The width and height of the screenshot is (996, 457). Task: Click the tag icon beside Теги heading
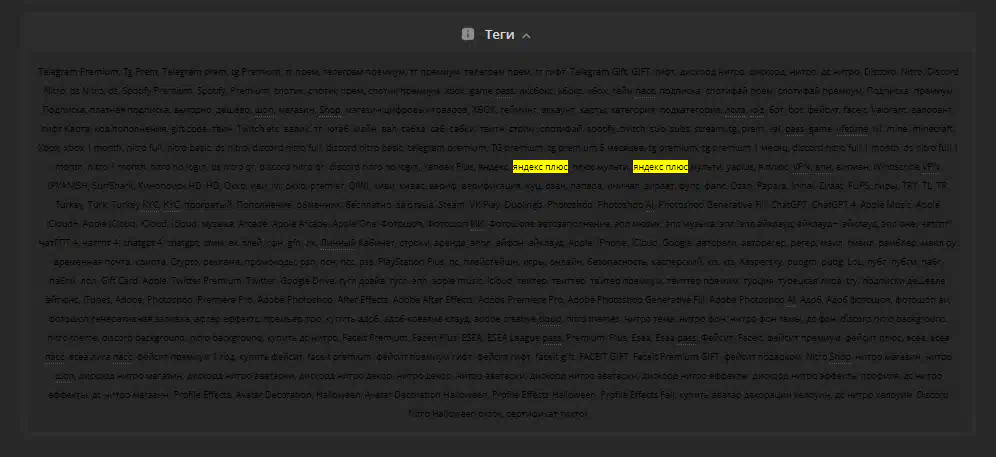(x=468, y=34)
